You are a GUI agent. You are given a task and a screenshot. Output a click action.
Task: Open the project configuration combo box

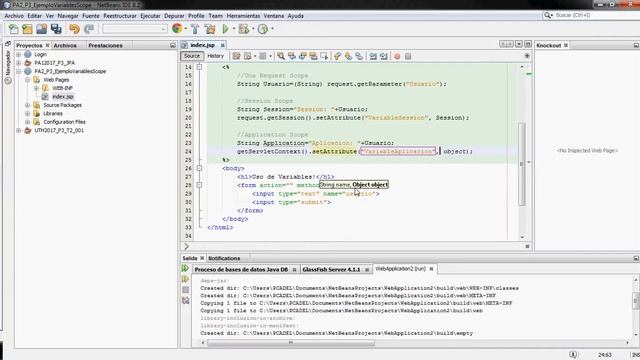click(135, 29)
